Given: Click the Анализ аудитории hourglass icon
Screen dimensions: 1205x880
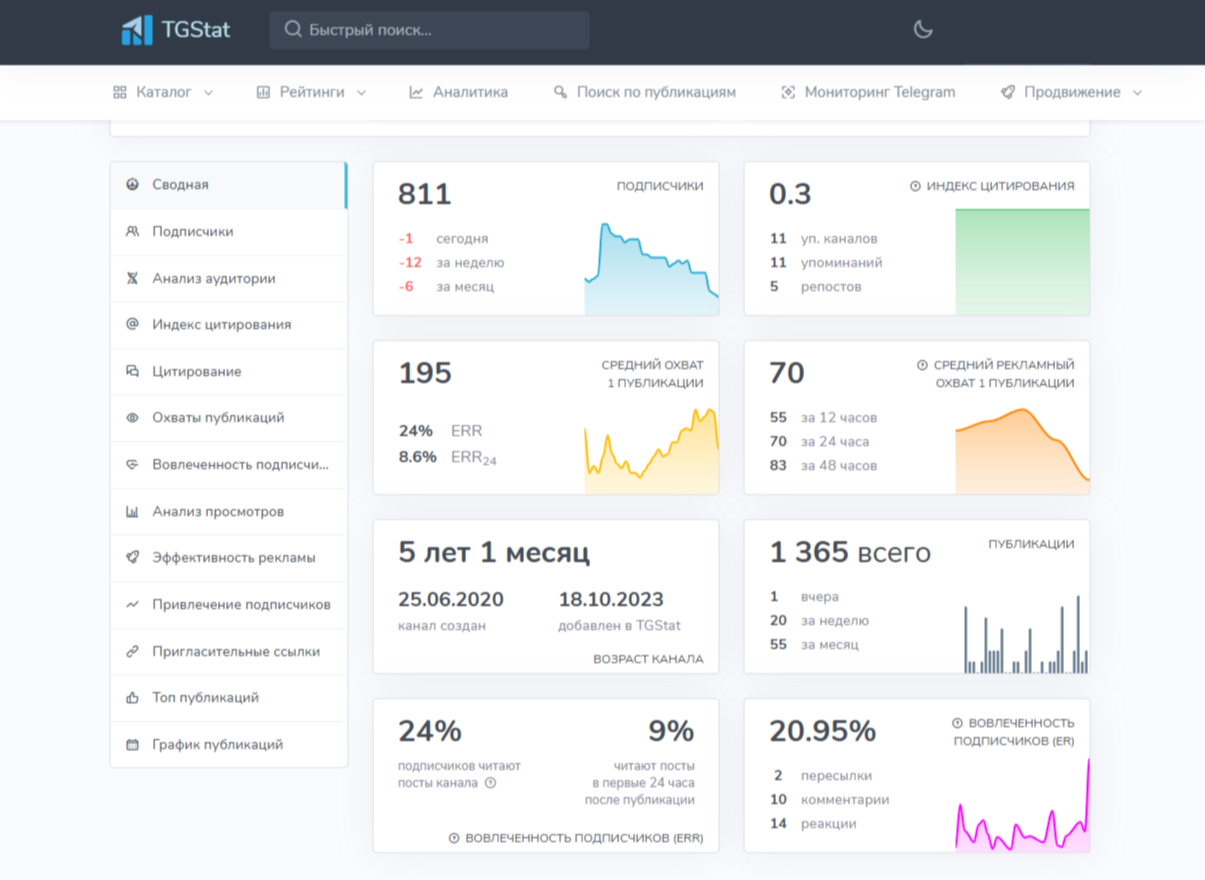Looking at the screenshot, I should pyautogui.click(x=132, y=279).
